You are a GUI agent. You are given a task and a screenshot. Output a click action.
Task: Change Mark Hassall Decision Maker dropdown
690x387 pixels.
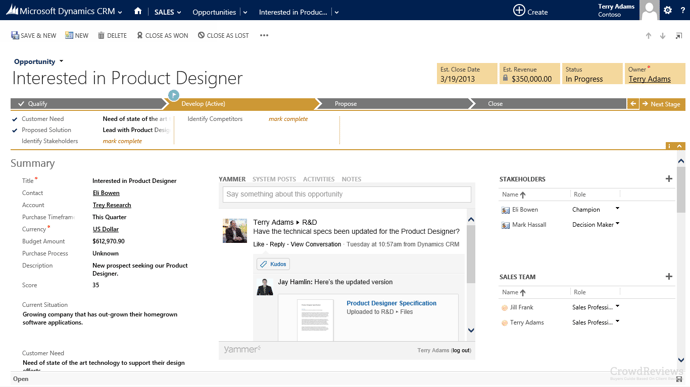tap(617, 223)
